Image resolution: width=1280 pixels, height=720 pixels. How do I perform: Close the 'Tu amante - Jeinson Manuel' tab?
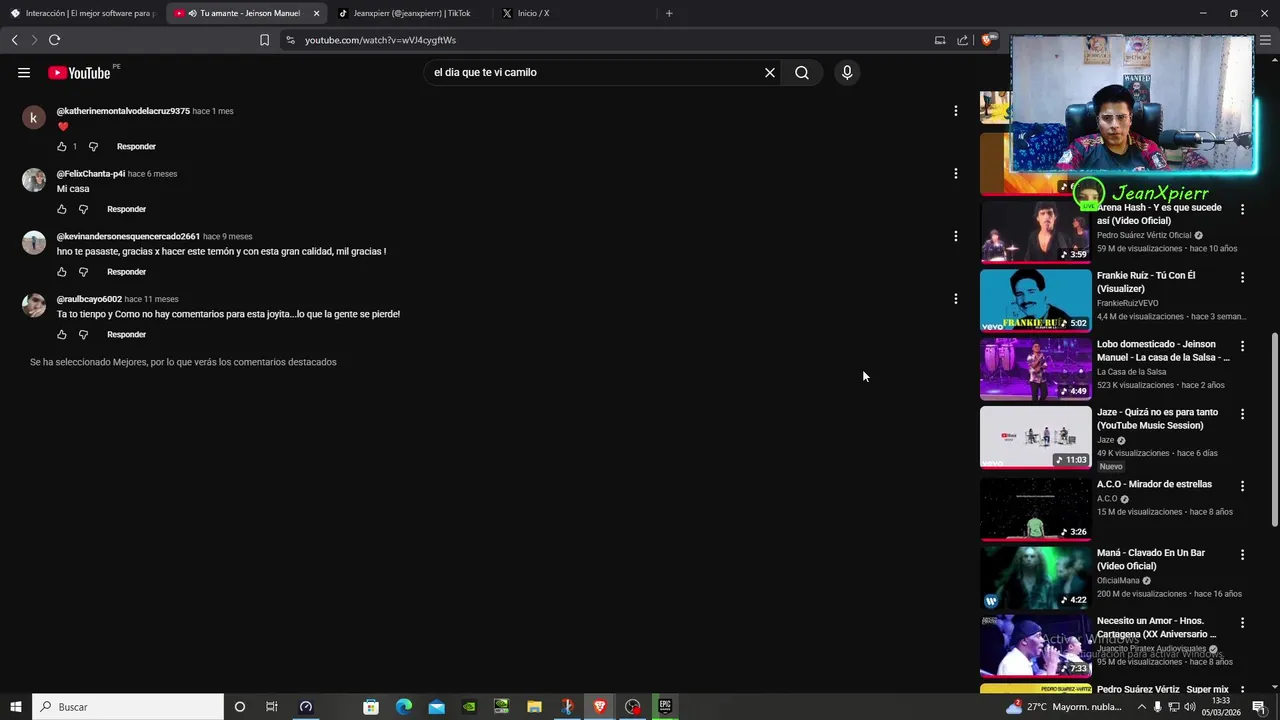pos(316,13)
